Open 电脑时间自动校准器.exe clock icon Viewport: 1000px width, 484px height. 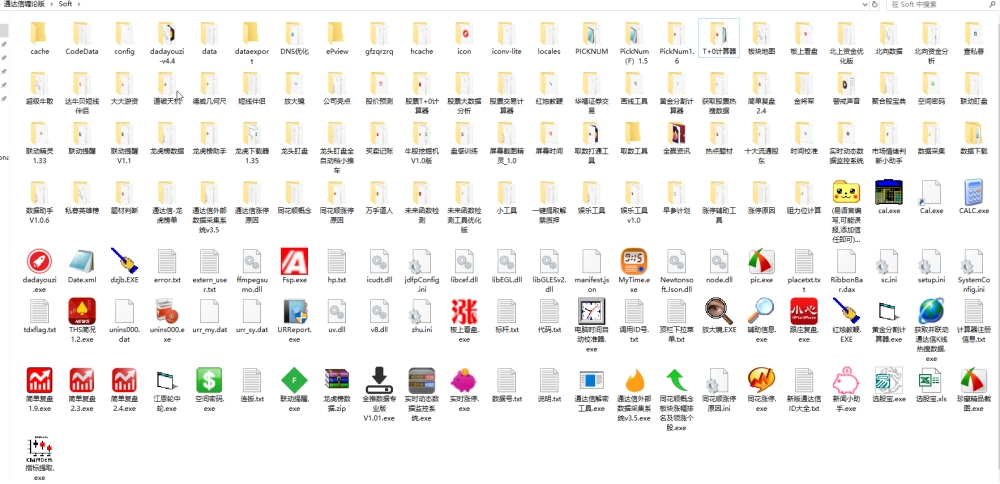[x=591, y=311]
